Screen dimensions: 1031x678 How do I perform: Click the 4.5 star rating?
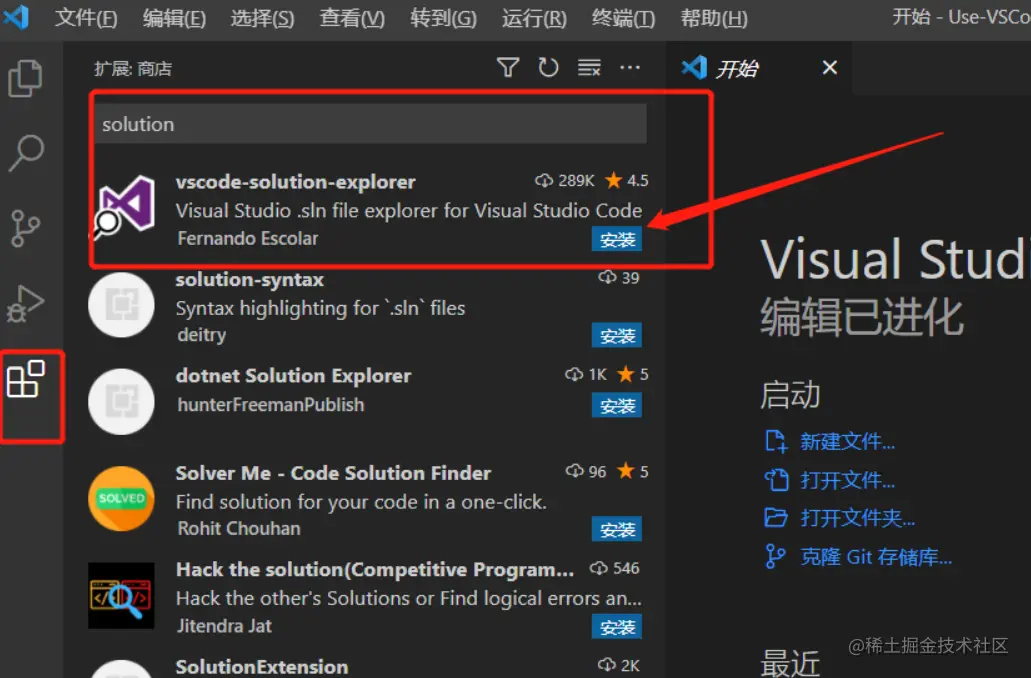click(x=627, y=180)
